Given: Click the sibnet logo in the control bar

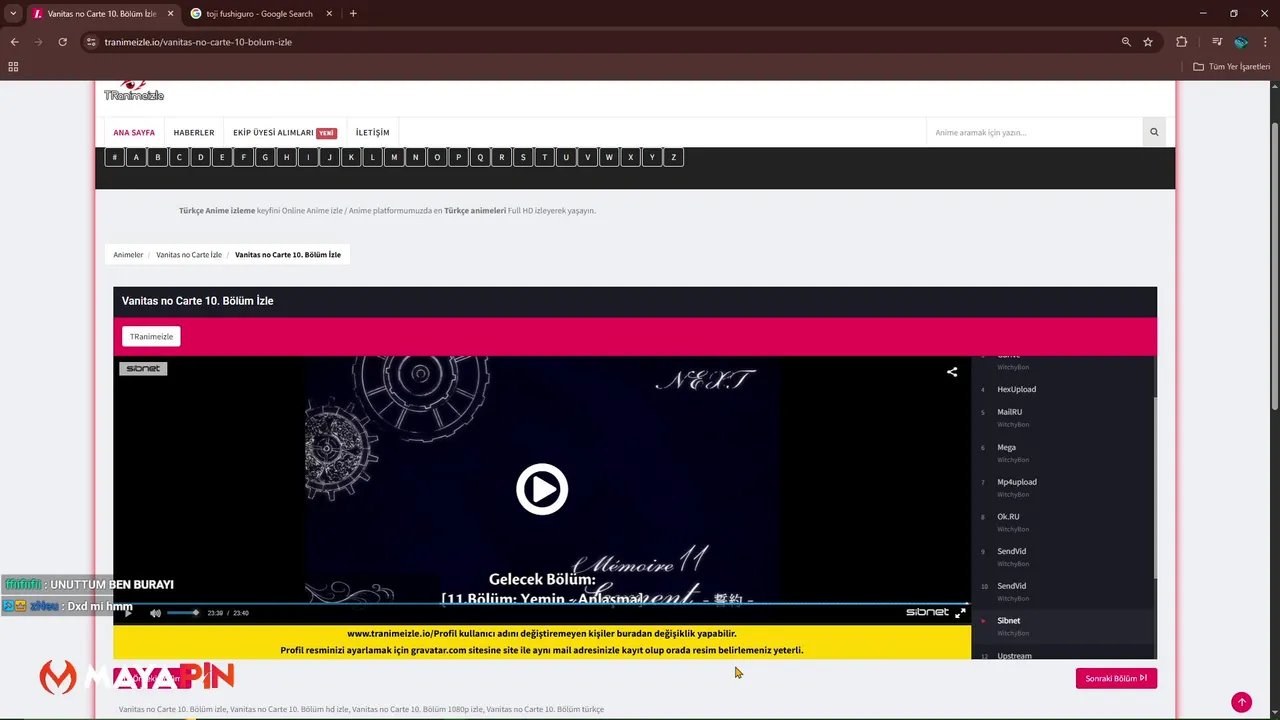Looking at the screenshot, I should click(927, 612).
